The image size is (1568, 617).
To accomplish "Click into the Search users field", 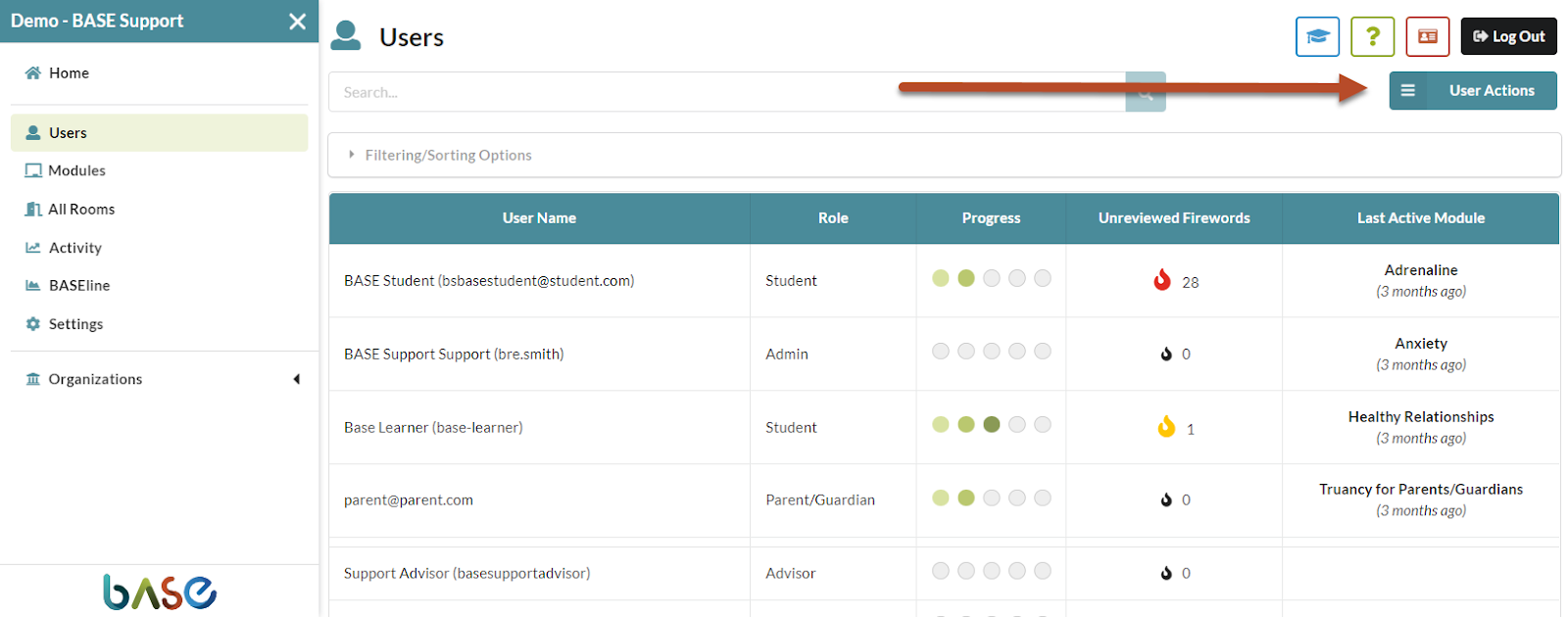I will pos(727,92).
